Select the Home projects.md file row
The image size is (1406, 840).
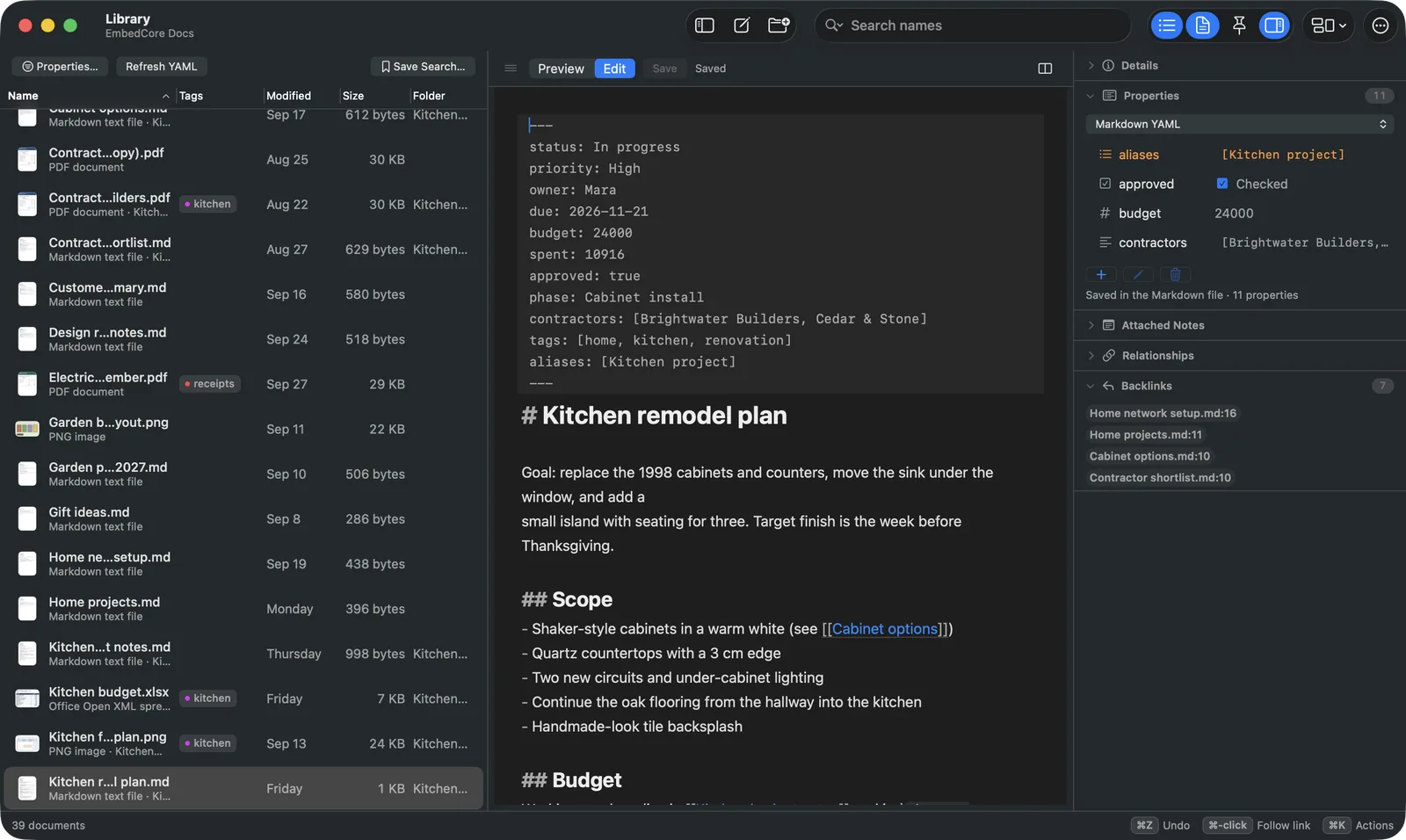pos(243,609)
